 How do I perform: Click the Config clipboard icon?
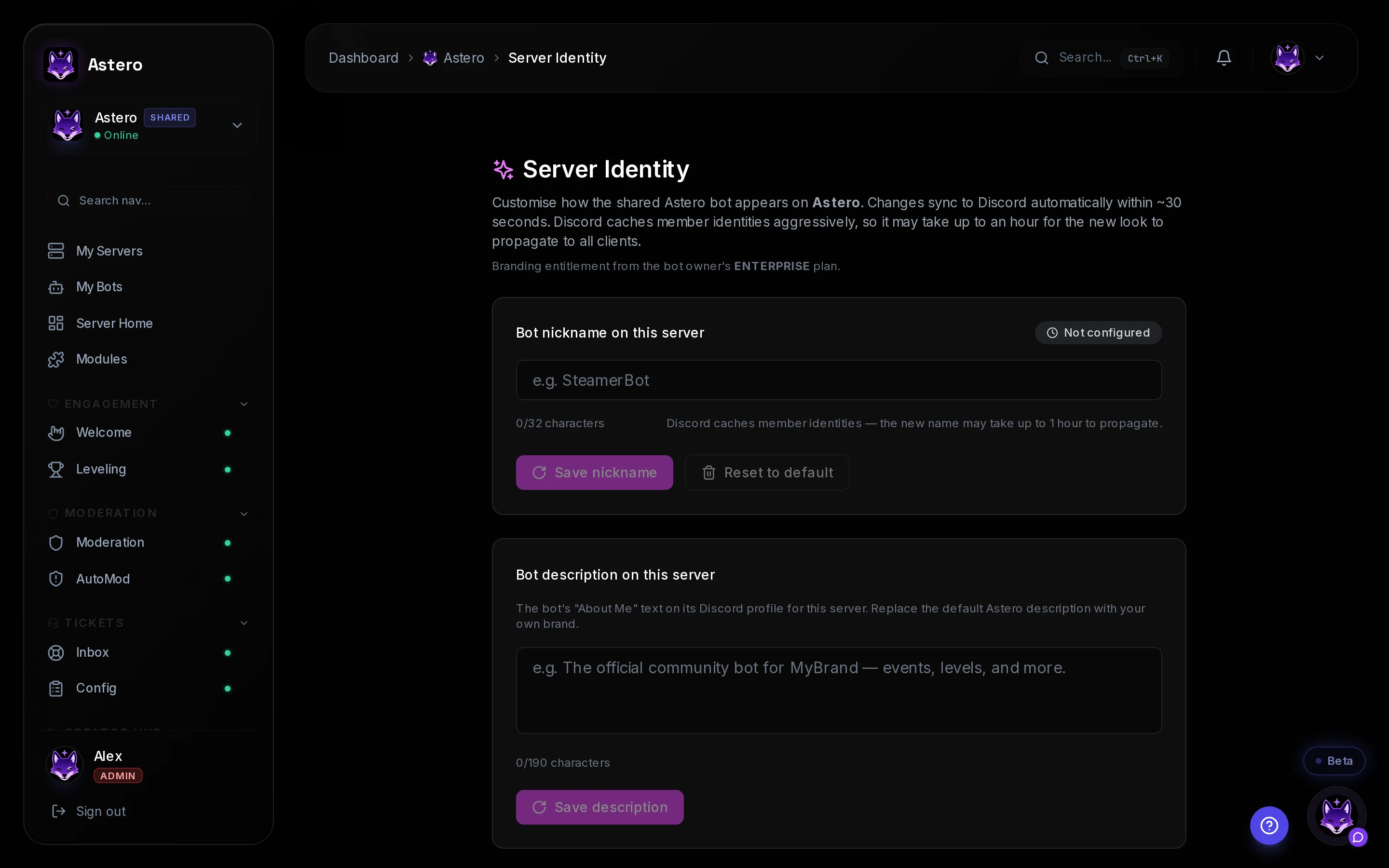pyautogui.click(x=55, y=688)
